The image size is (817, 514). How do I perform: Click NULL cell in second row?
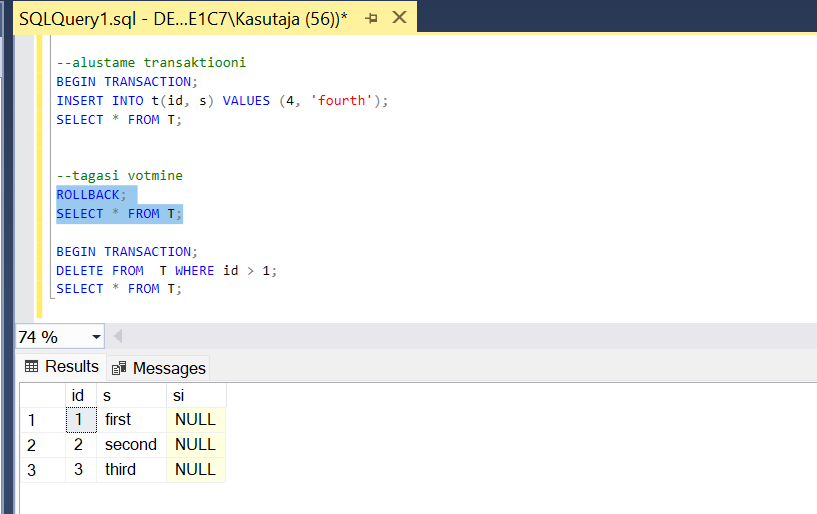pyautogui.click(x=196, y=445)
